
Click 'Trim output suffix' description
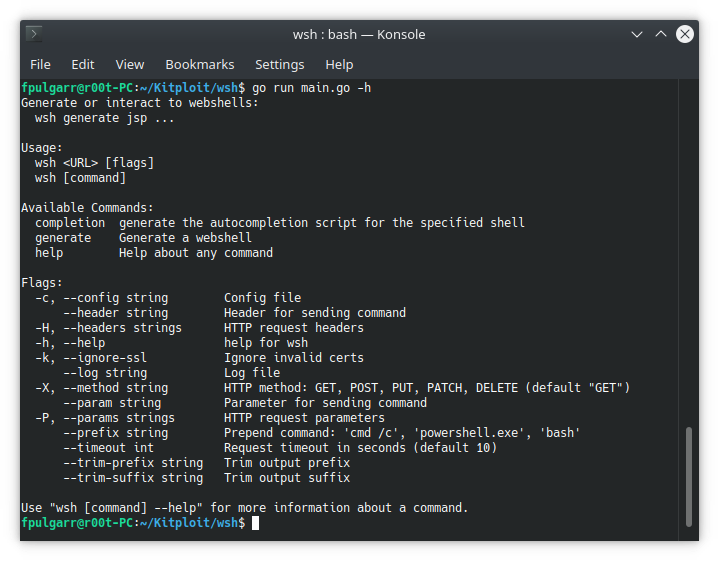pyautogui.click(x=287, y=478)
